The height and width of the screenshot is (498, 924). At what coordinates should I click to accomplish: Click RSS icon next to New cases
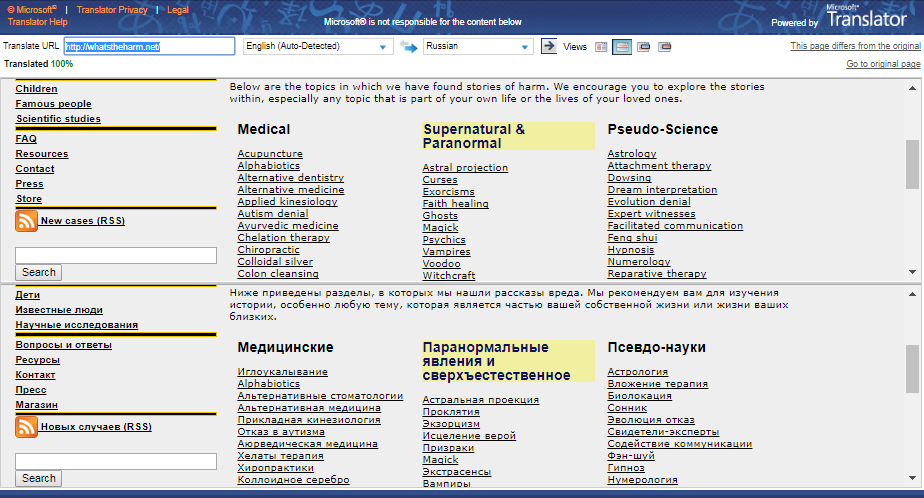(x=26, y=221)
